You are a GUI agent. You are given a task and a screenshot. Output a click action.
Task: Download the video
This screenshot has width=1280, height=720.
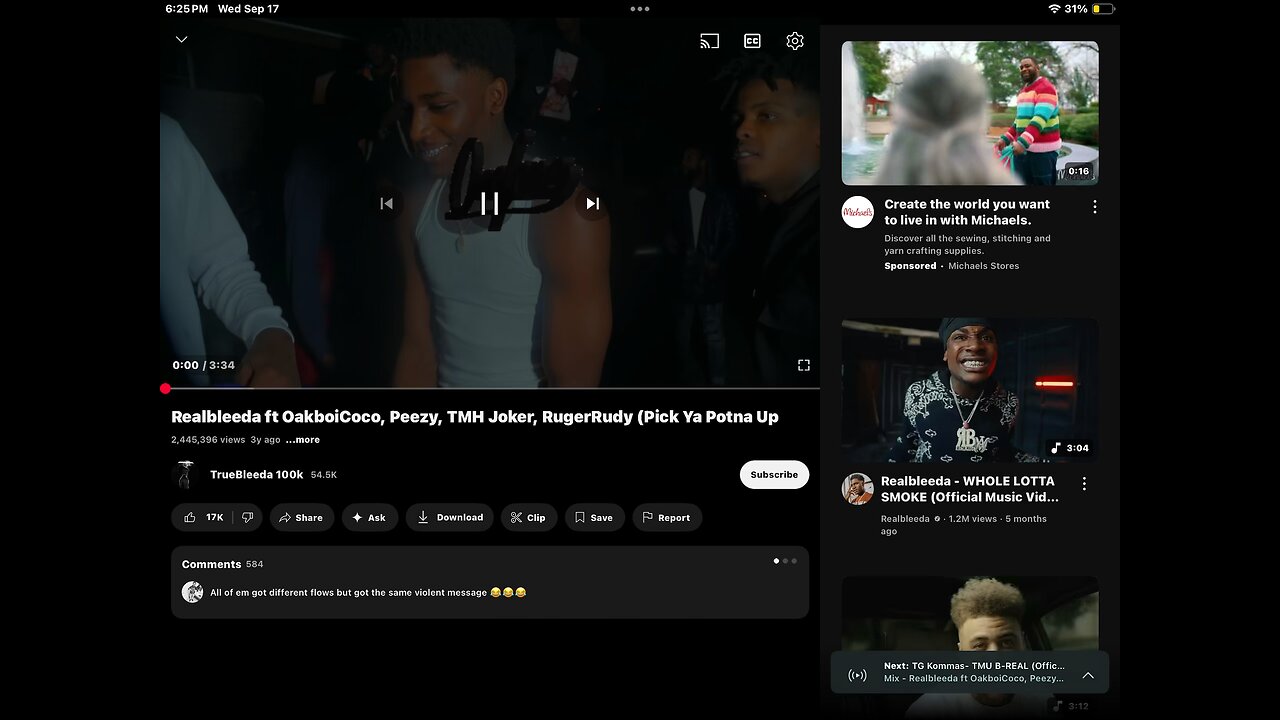click(450, 518)
